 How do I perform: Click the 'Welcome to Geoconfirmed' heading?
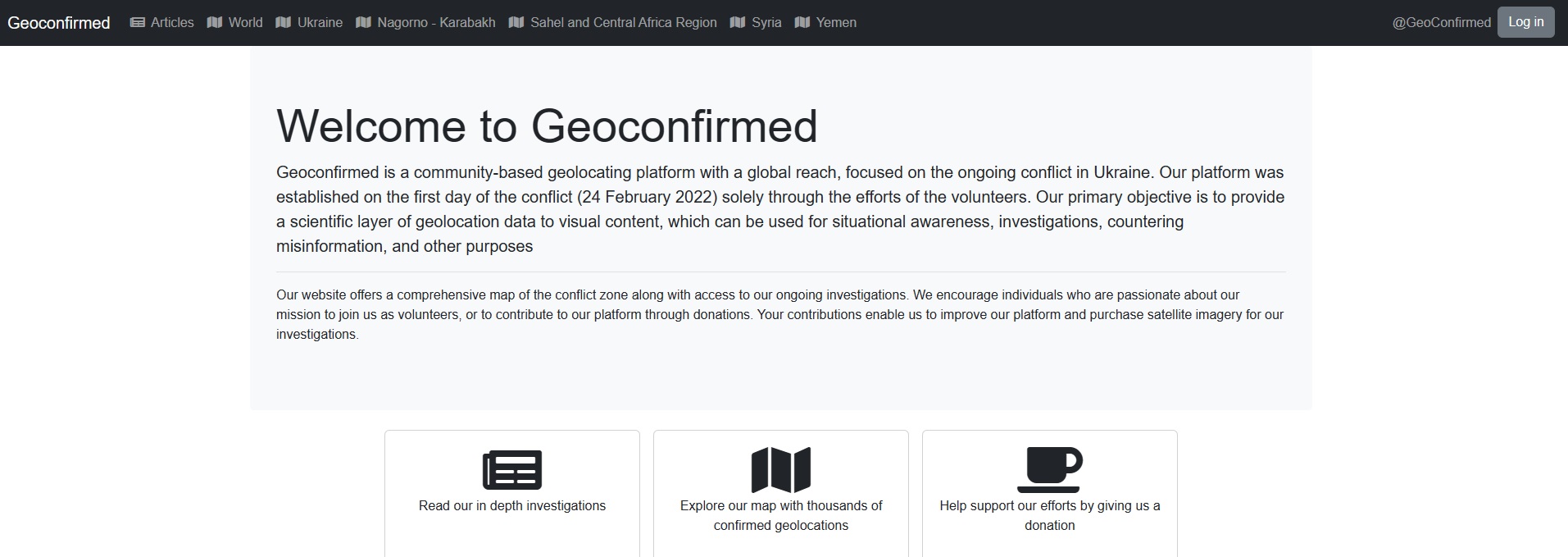[547, 126]
